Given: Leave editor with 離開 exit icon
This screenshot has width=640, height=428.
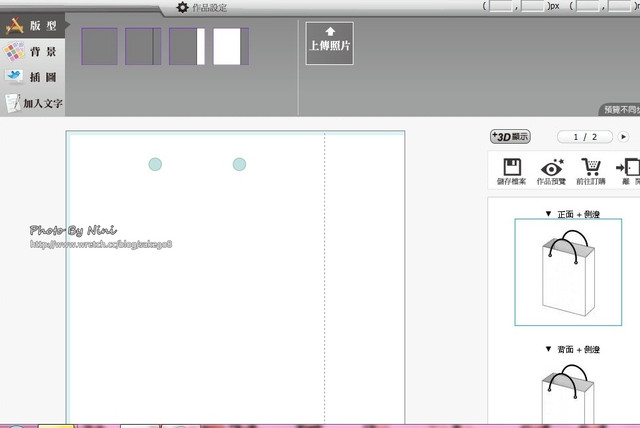Looking at the screenshot, I should pyautogui.click(x=629, y=171).
